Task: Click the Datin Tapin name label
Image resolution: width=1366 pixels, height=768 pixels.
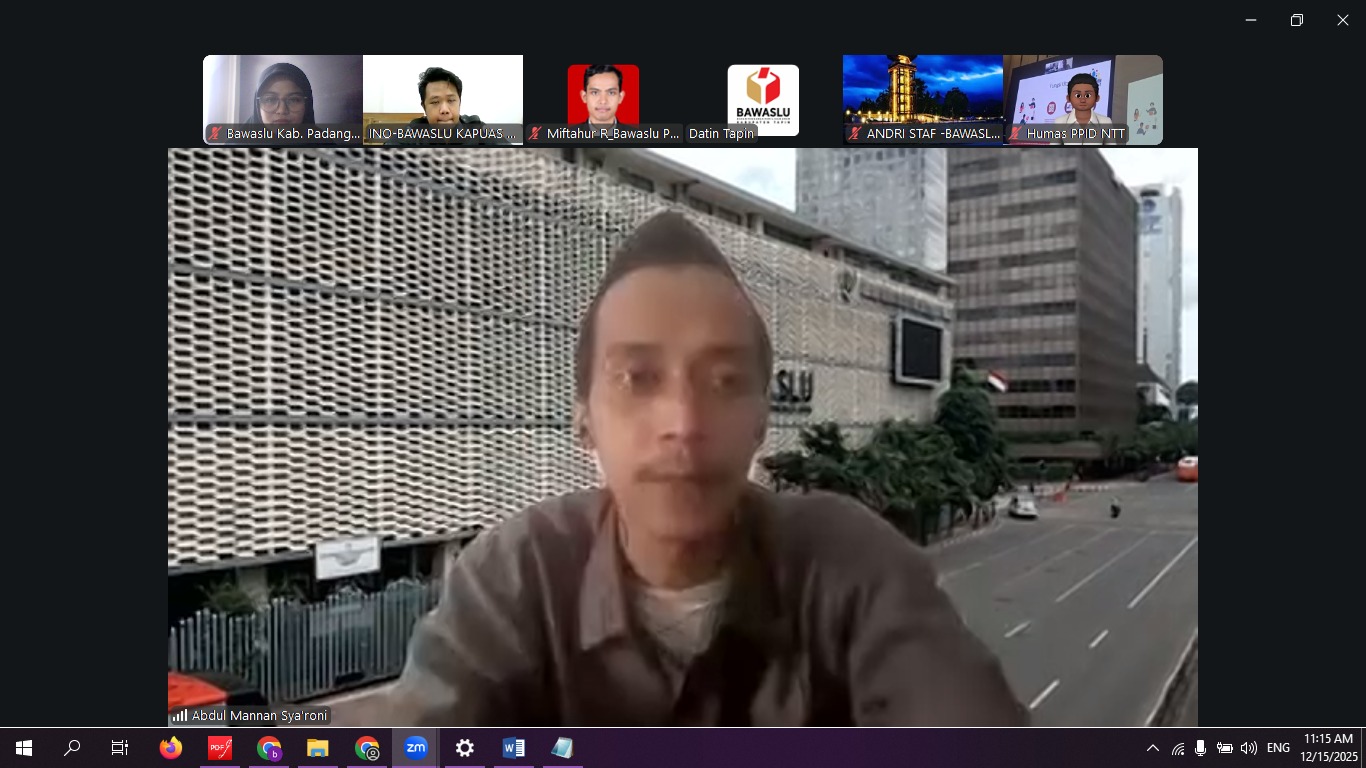Action: (722, 133)
